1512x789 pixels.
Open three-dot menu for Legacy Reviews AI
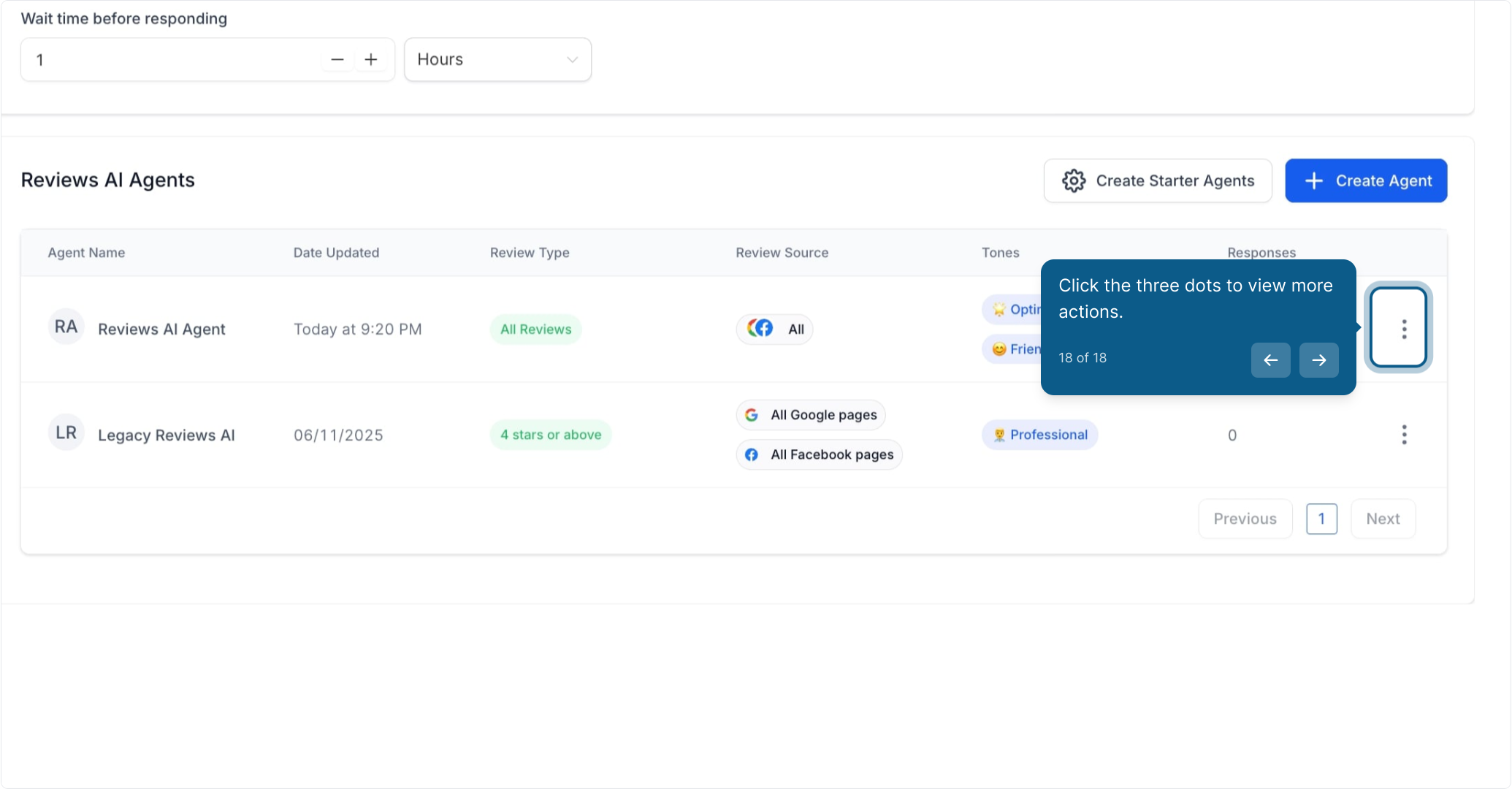click(1403, 435)
